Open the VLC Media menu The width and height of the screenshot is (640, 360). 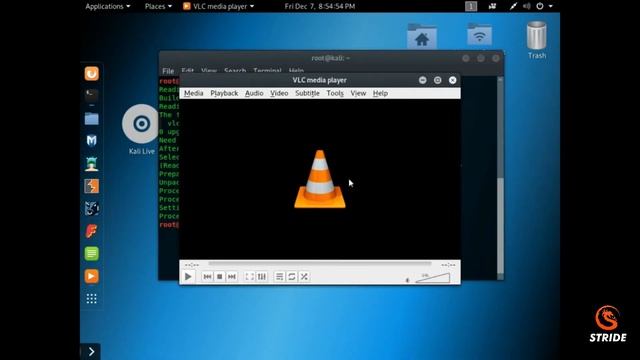[193, 93]
